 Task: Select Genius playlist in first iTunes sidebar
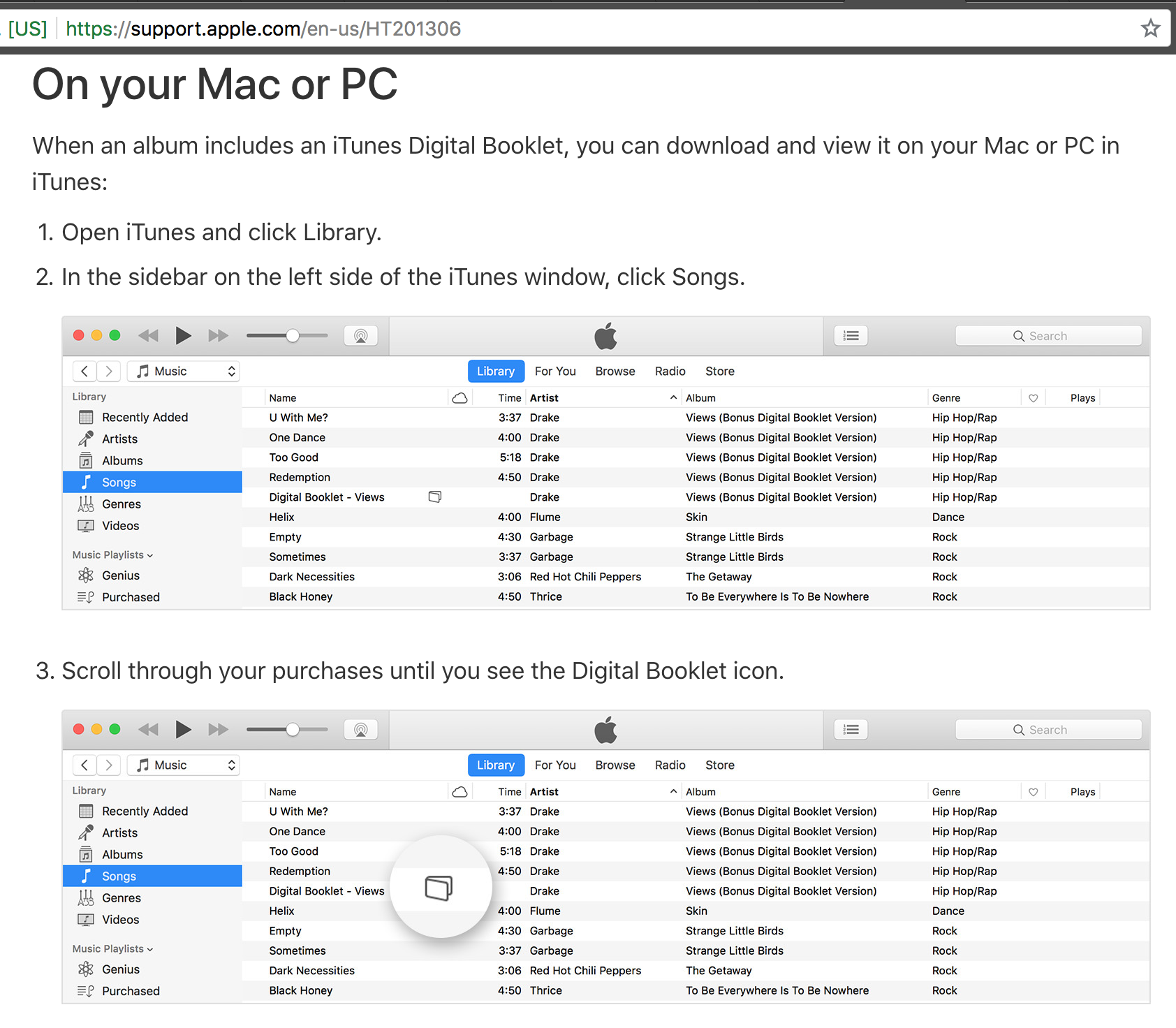152,575
